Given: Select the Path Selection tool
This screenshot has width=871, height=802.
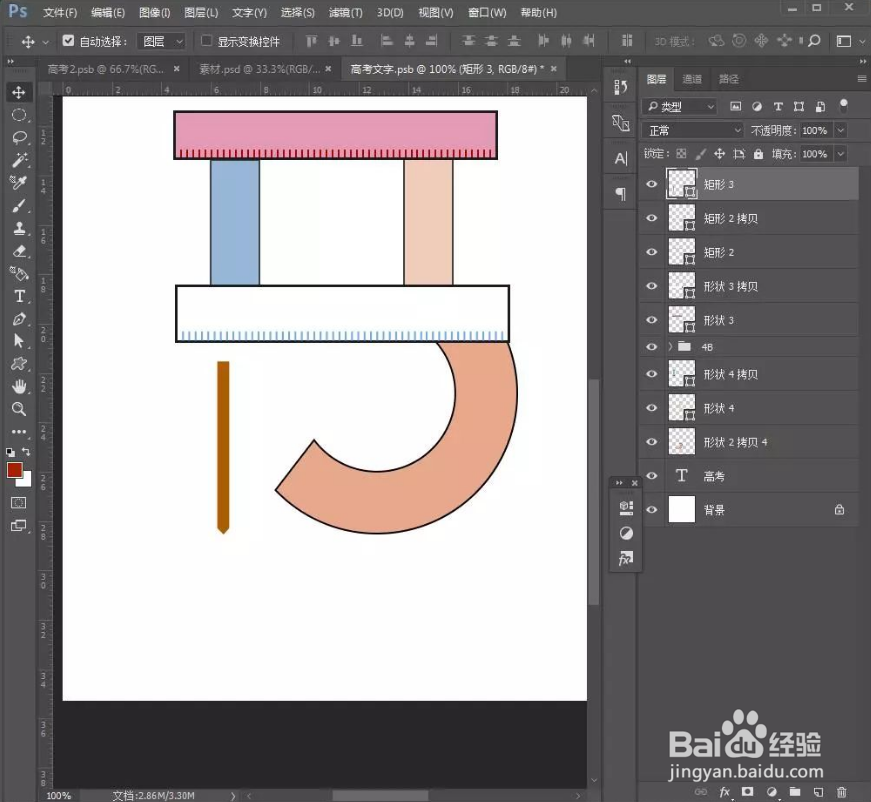Looking at the screenshot, I should coord(19,341).
